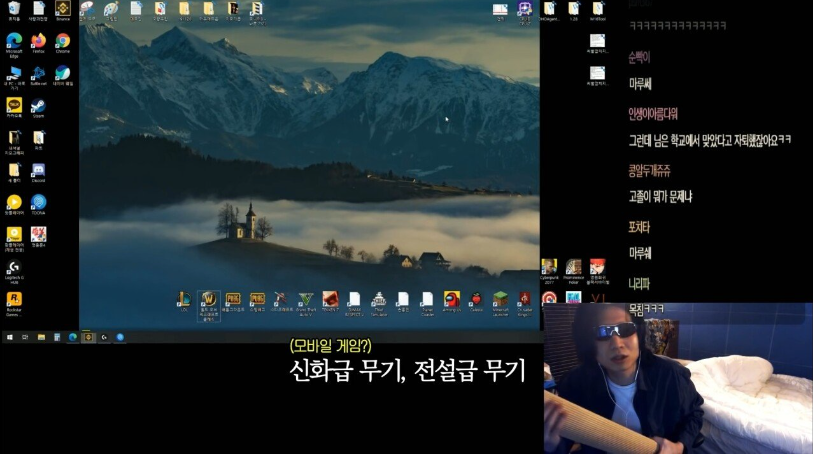Open the Recycle Bin desktop icon
This screenshot has height=454, width=813.
14,10
